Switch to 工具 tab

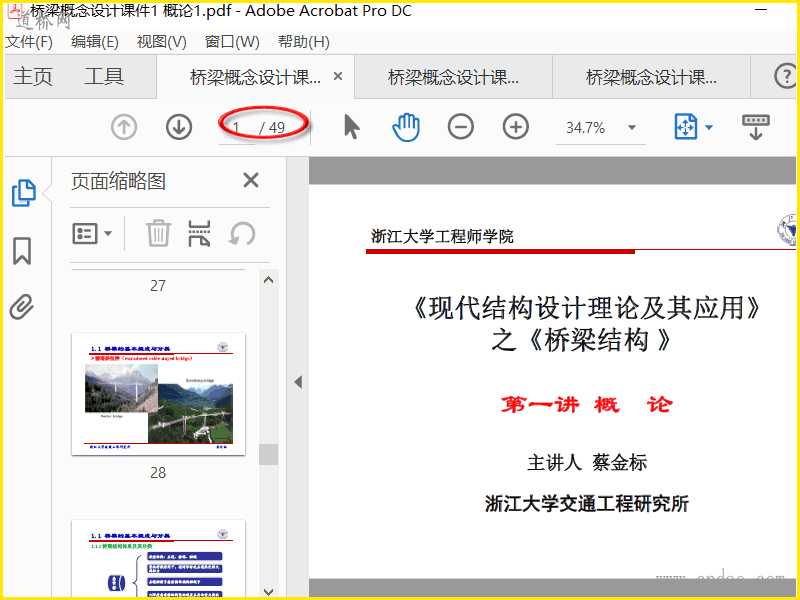click(104, 77)
